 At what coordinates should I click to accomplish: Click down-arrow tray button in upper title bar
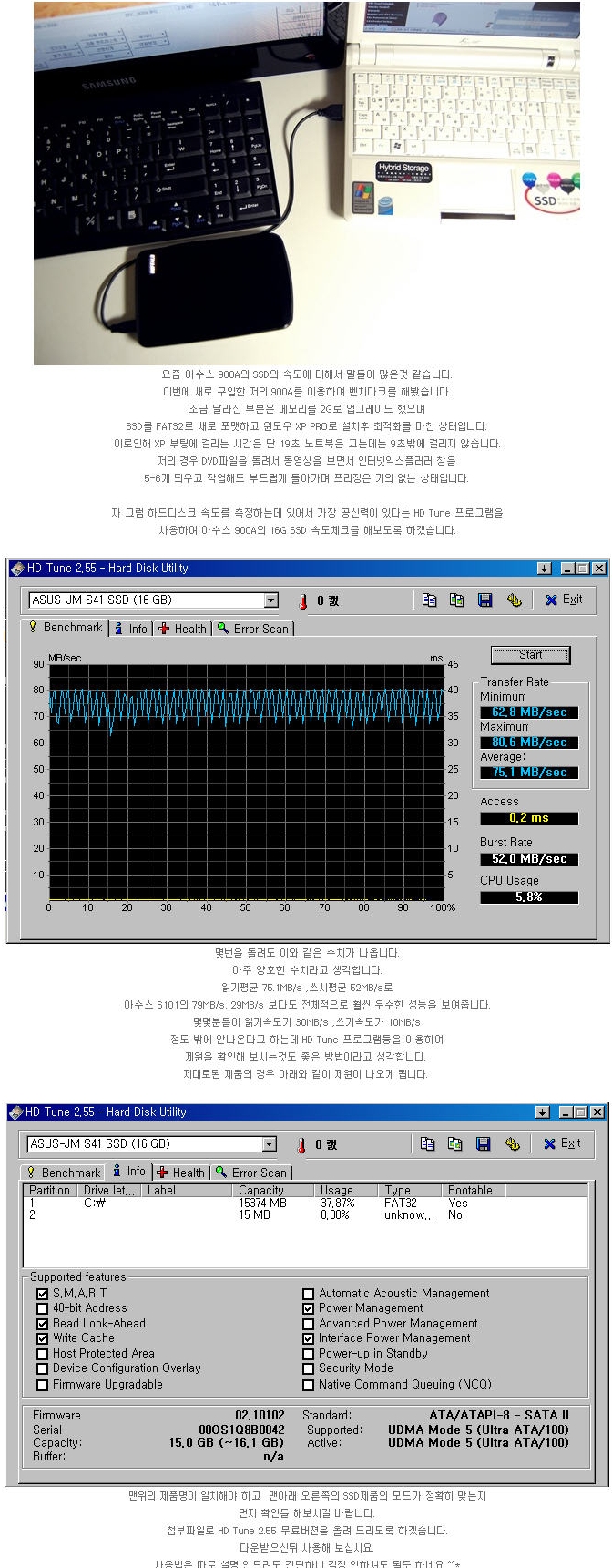(x=545, y=569)
